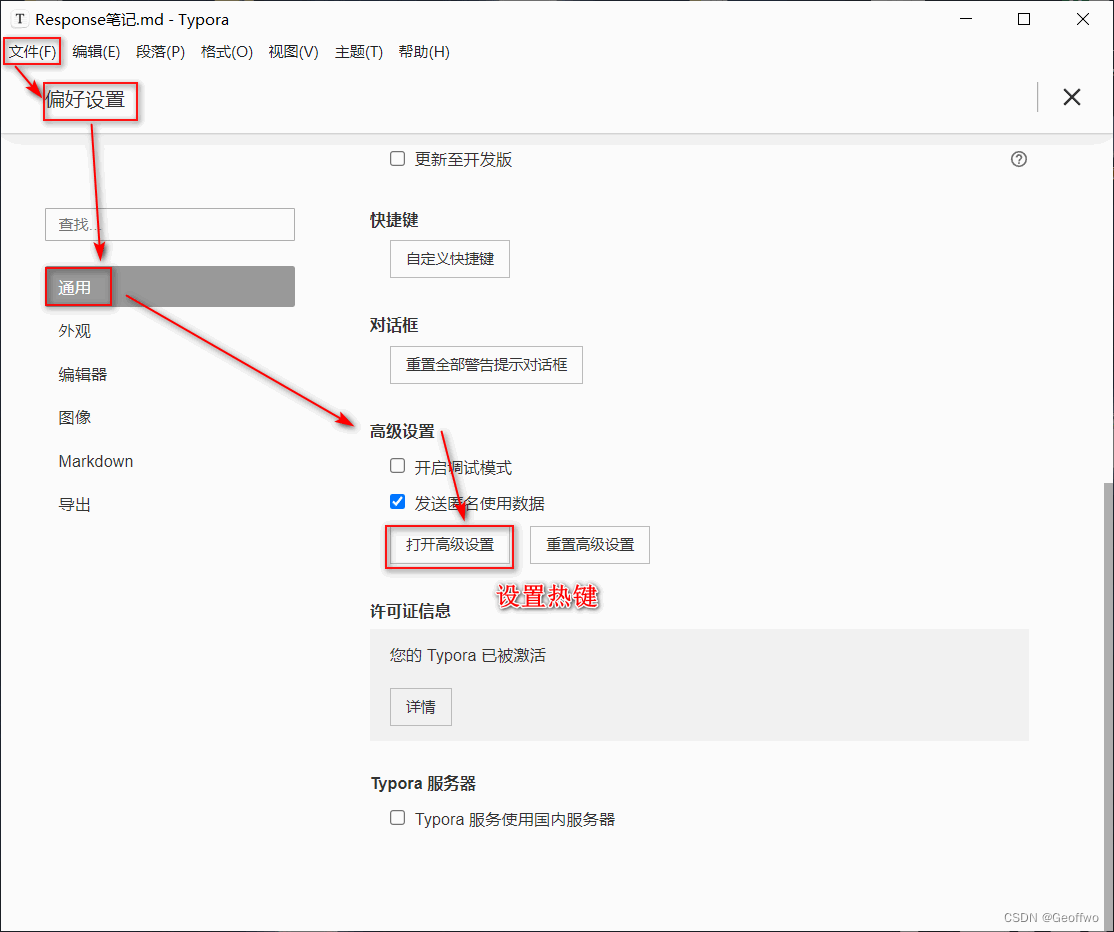This screenshot has height=932, width=1114.
Task: Click the Typora app icon in title bar
Action: pos(20,19)
